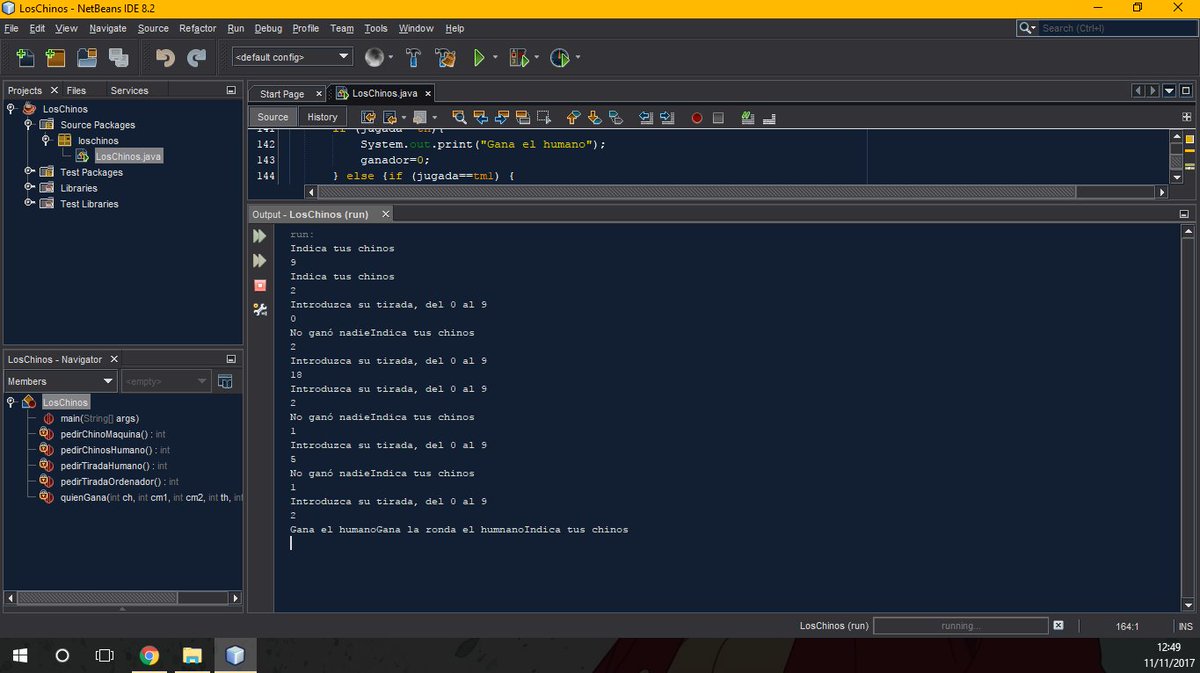
Task: Toggle the rectangular selection icon in editor toolbar
Action: pos(544,117)
